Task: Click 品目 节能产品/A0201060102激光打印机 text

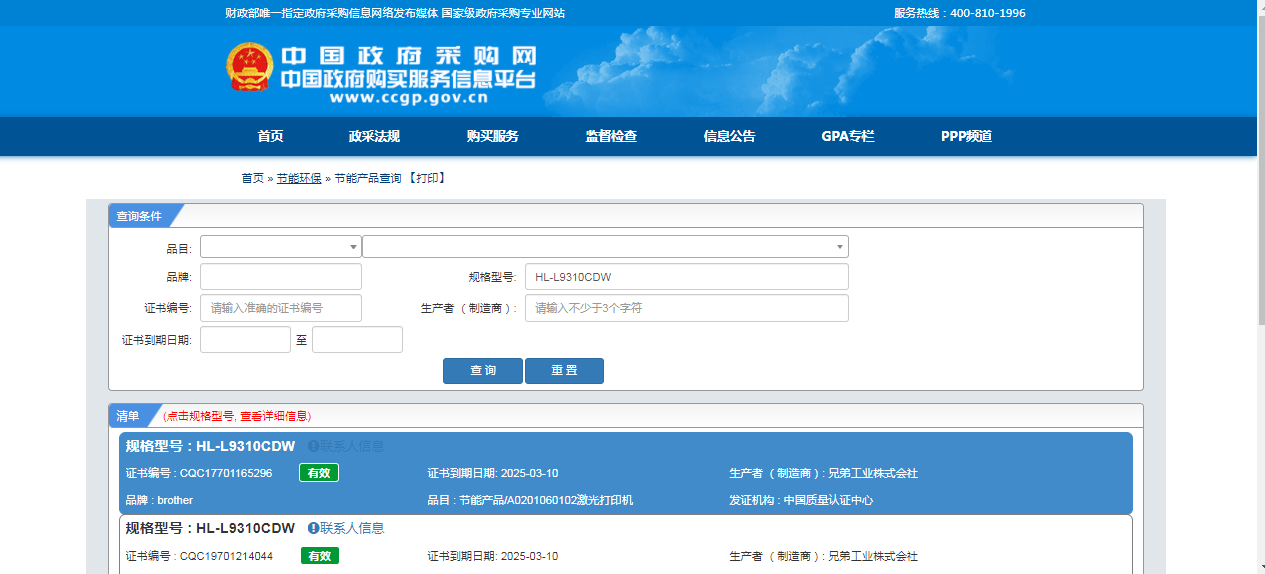Action: (x=530, y=500)
